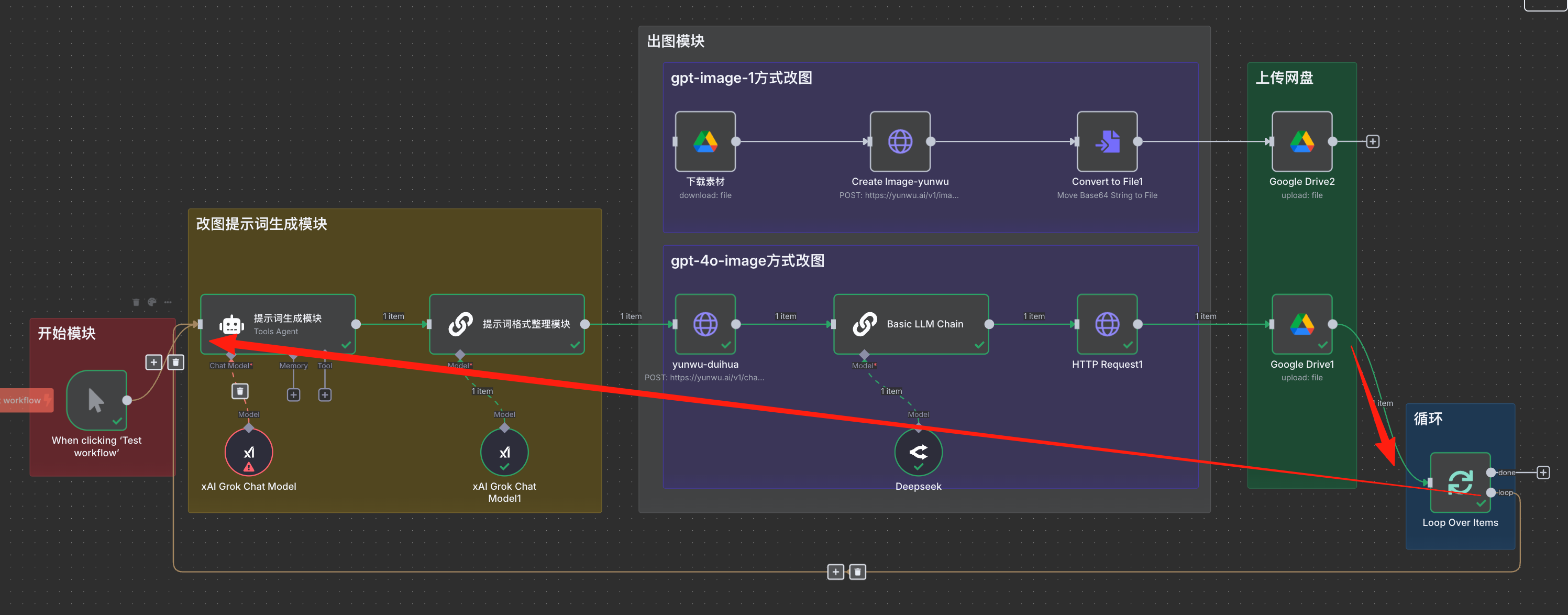Click the 出图模块 sticky note title
This screenshot has height=615, width=1568.
[x=675, y=41]
